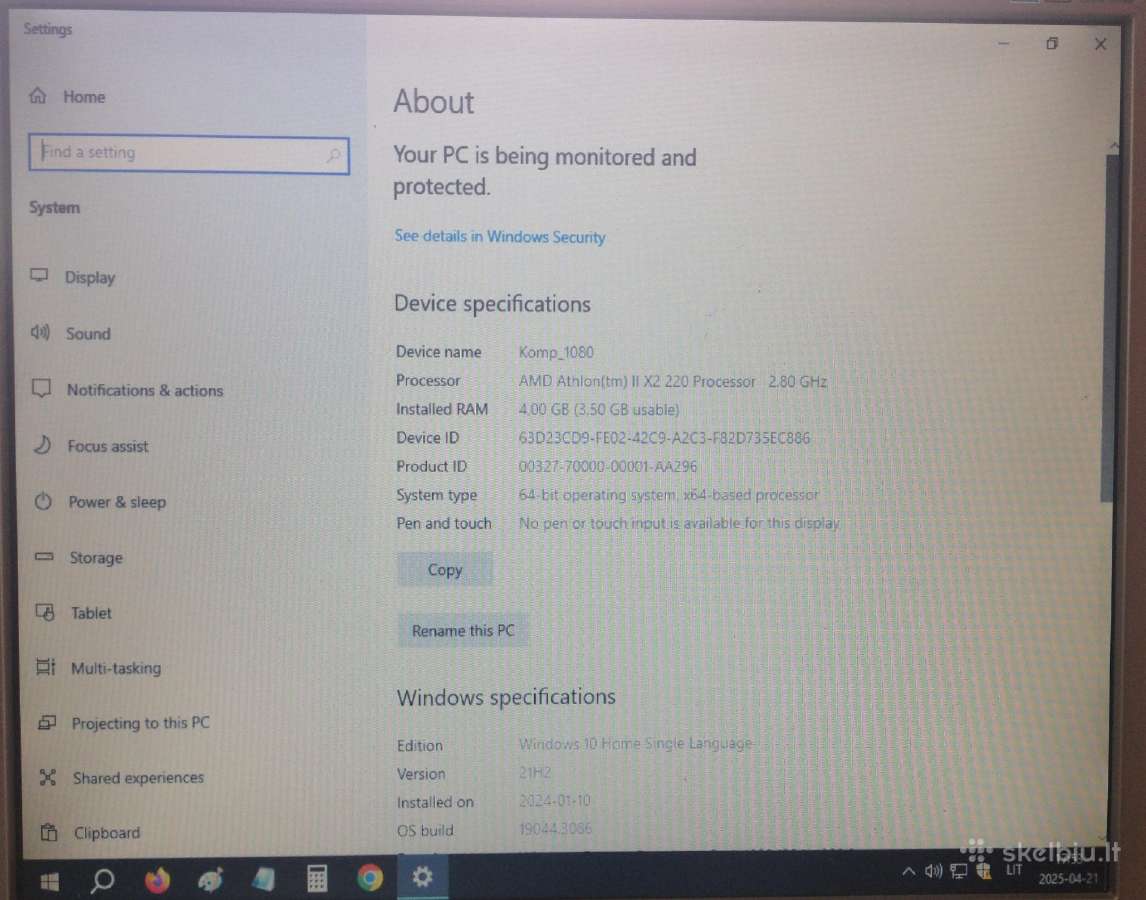Click the device name value Komp_1080
Viewport: 1146px width, 900px height.
(x=555, y=352)
